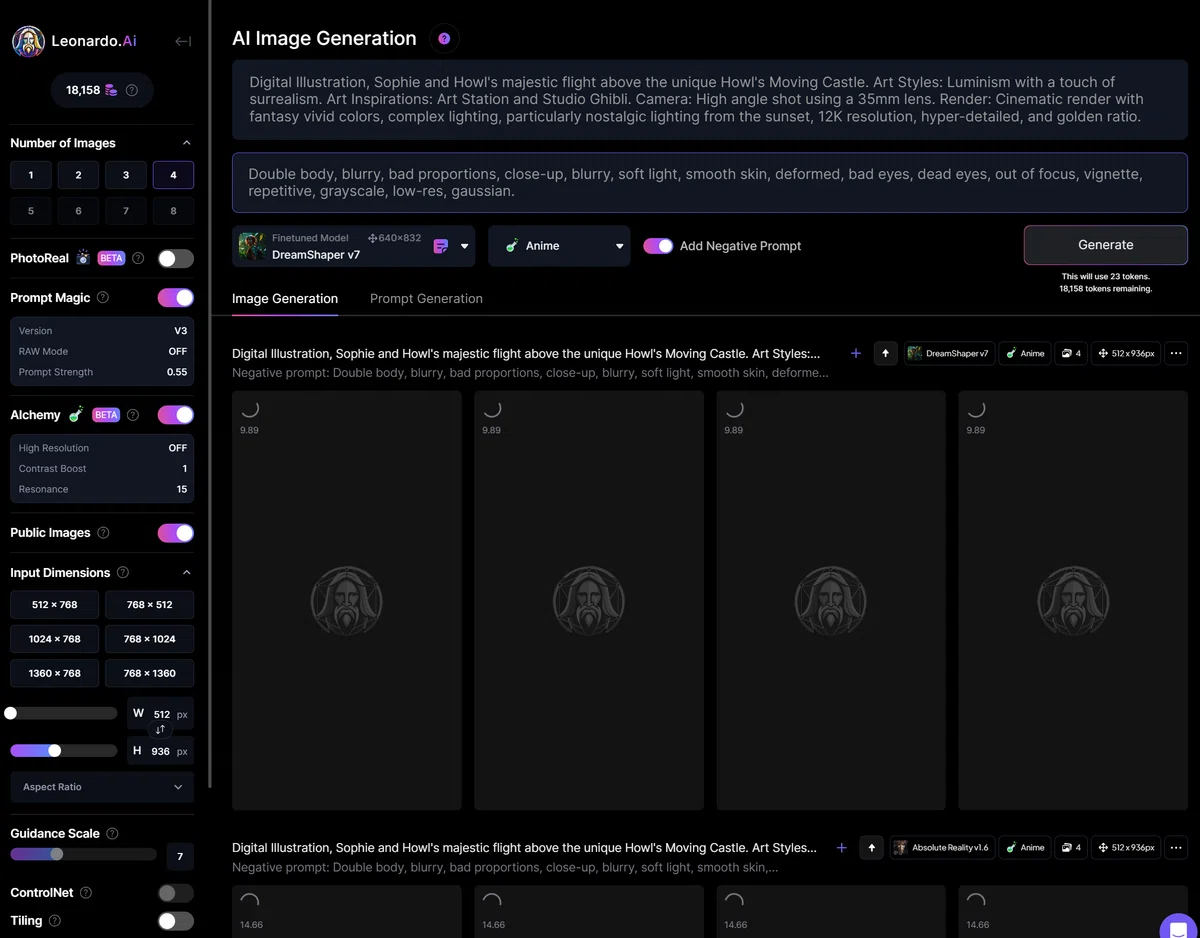Click the help icon next to AI Image Generation

[444, 39]
